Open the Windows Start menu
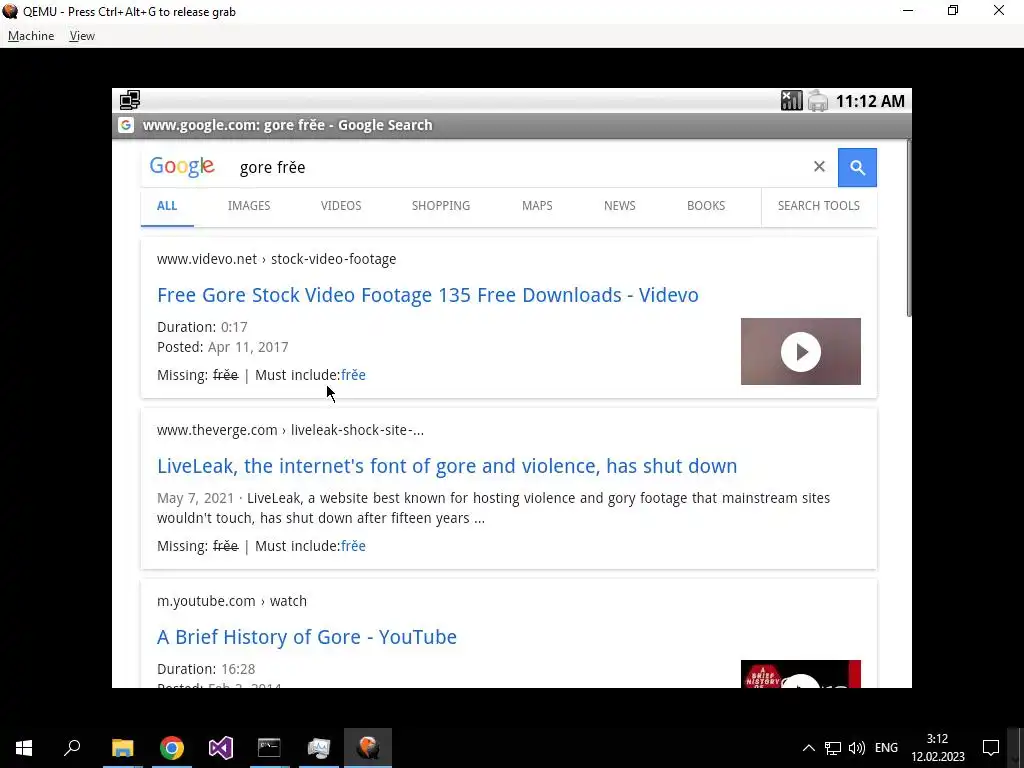 tap(24, 748)
